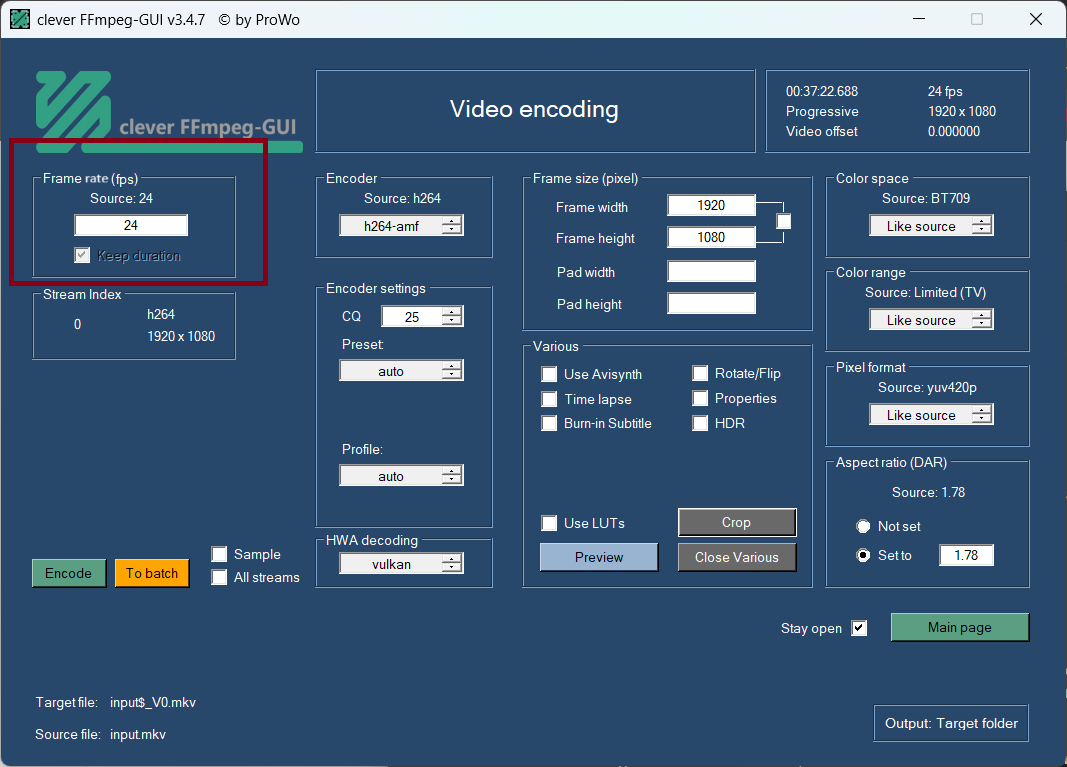Click the Preview button

[599, 557]
